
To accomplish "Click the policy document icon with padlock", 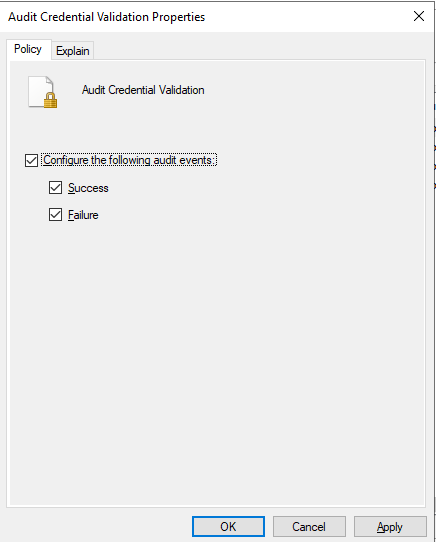I will pos(43,92).
